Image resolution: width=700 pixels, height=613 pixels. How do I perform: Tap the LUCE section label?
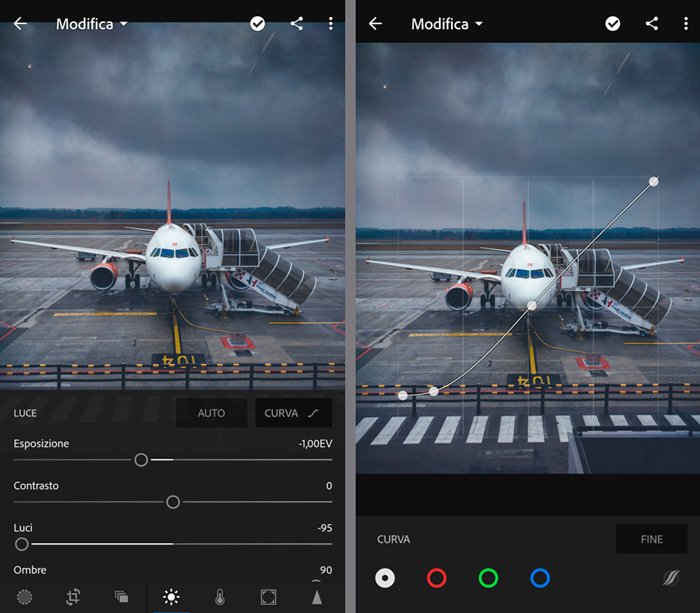25,413
